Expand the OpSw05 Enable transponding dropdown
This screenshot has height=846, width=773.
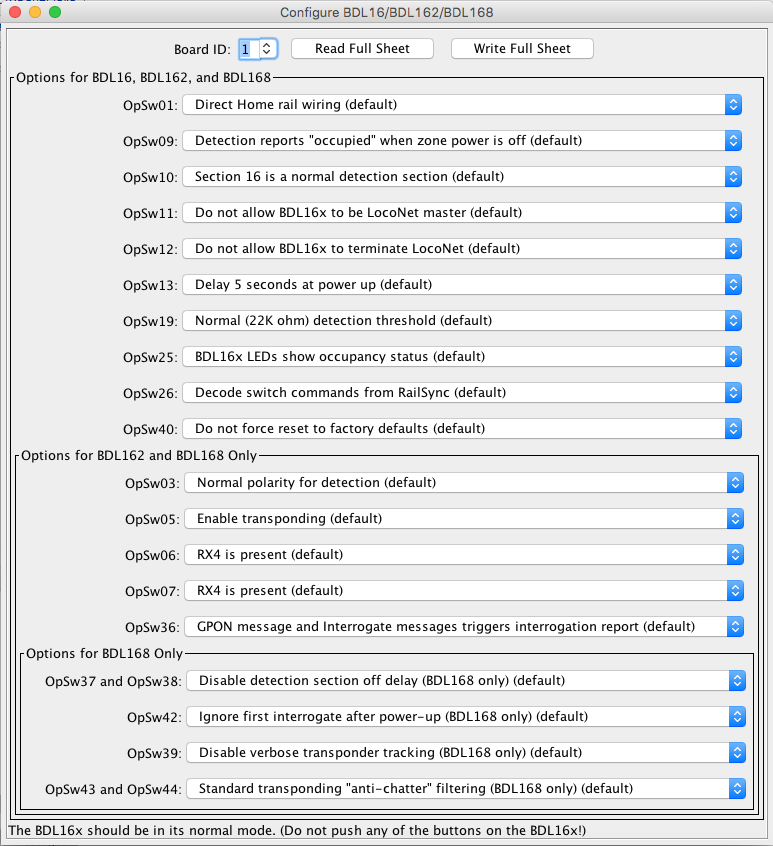463,519
